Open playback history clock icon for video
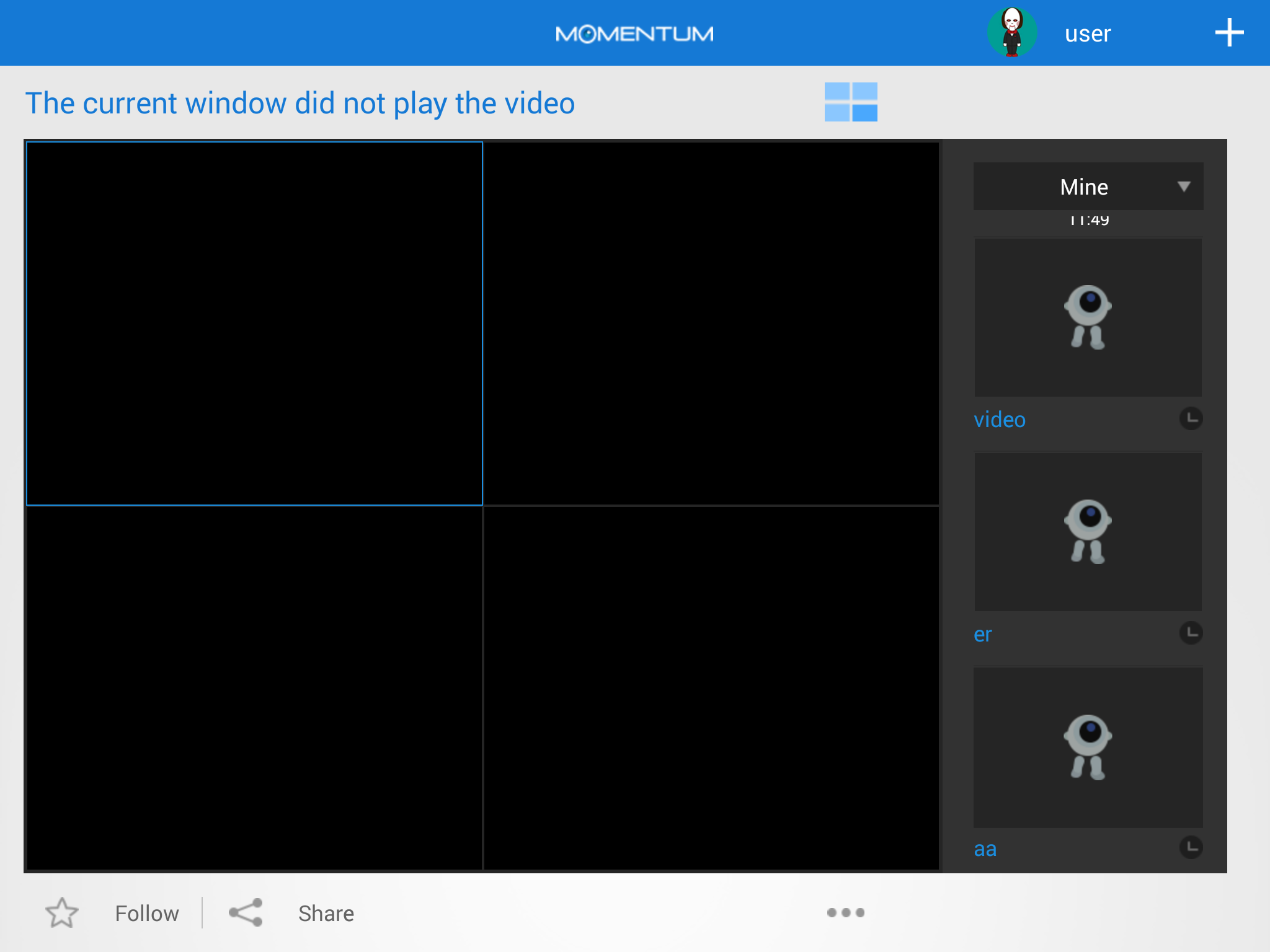The height and width of the screenshot is (952, 1270). click(x=1191, y=418)
